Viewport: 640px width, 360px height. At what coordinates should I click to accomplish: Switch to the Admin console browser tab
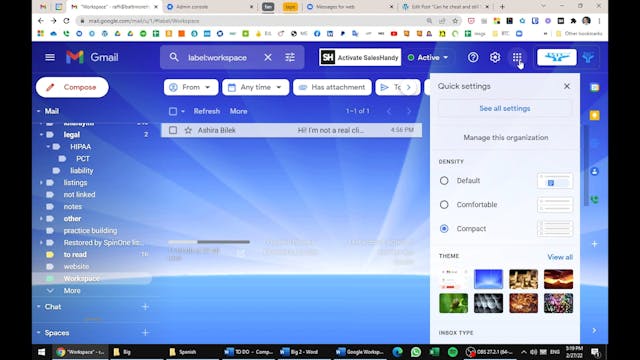point(209,7)
